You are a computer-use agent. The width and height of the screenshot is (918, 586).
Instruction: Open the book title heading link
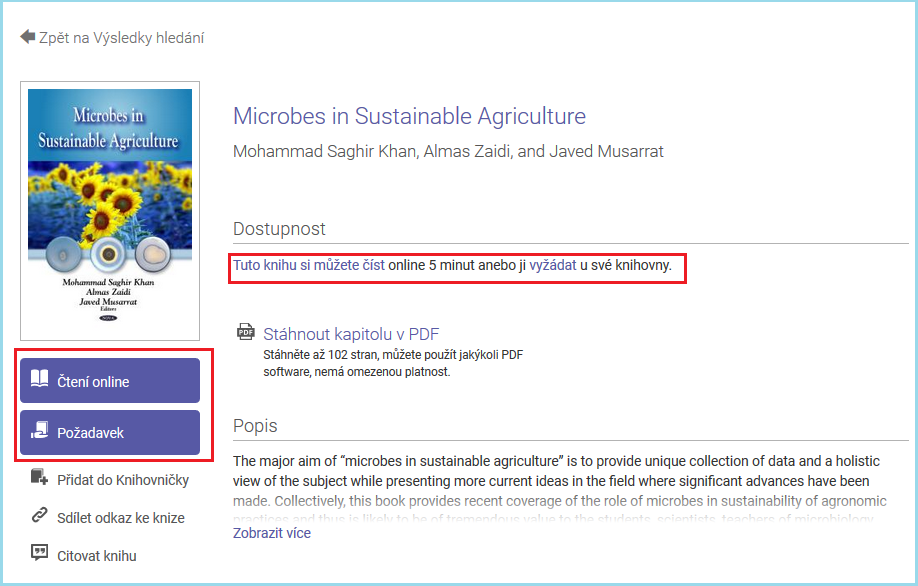pos(409,116)
